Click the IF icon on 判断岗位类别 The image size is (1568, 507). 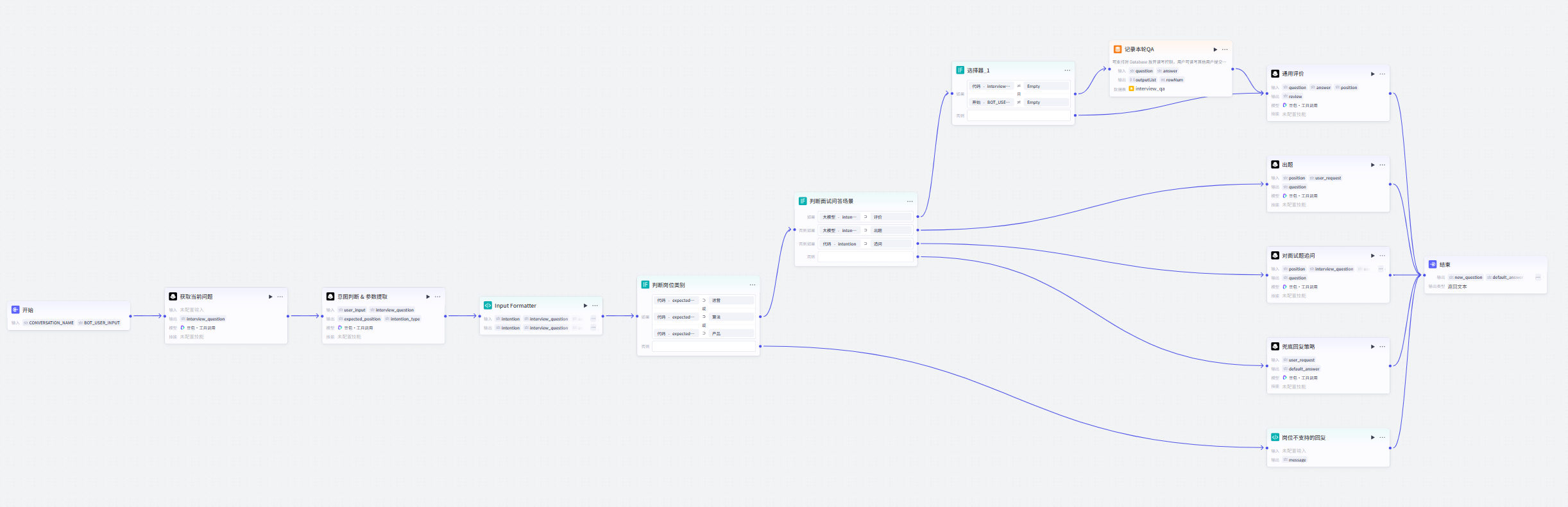(645, 285)
